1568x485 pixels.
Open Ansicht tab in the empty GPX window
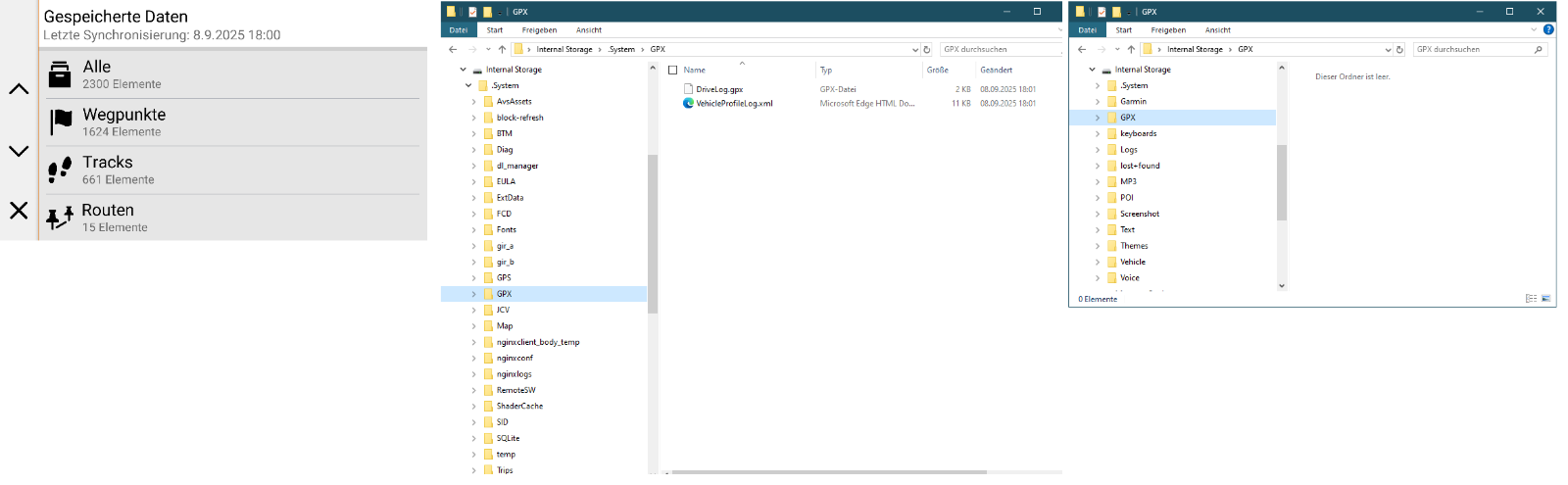[1218, 30]
